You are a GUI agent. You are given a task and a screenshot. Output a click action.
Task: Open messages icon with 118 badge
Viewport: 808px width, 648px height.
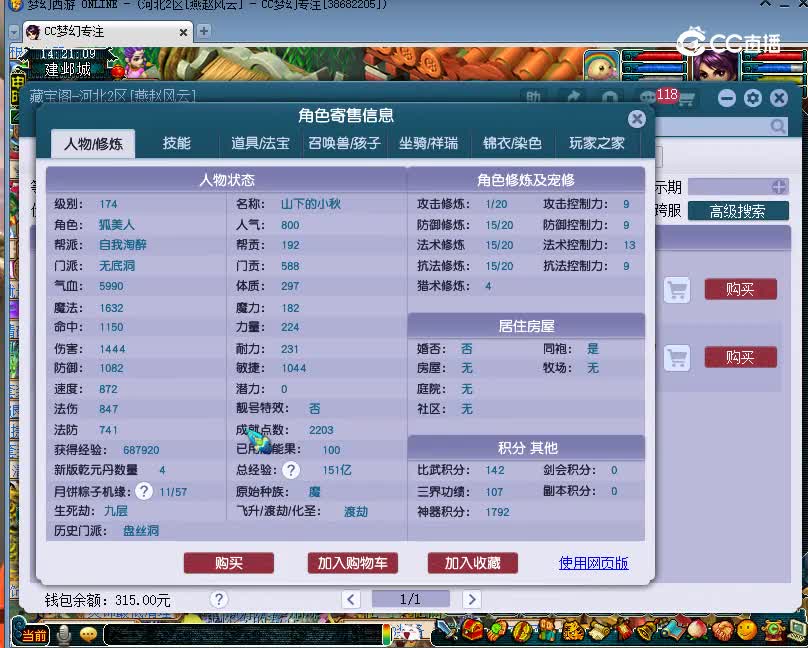tap(648, 97)
